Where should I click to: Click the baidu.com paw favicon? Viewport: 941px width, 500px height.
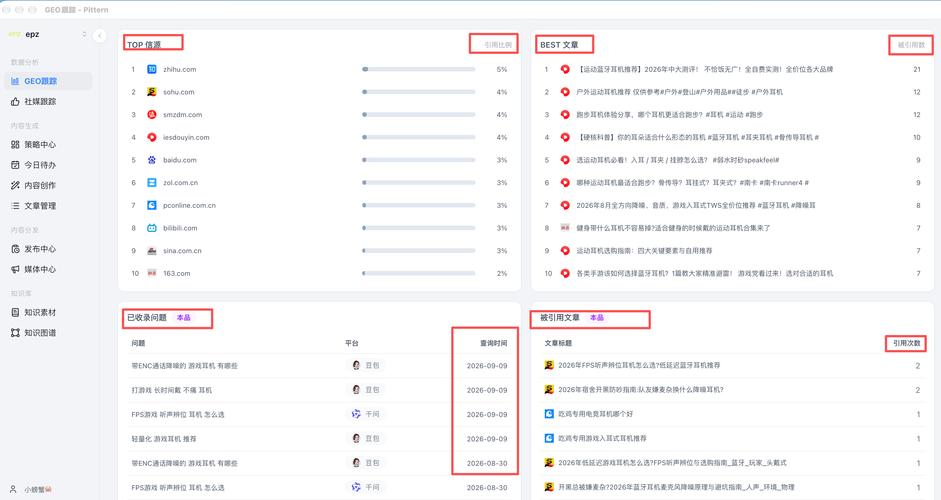(x=152, y=160)
